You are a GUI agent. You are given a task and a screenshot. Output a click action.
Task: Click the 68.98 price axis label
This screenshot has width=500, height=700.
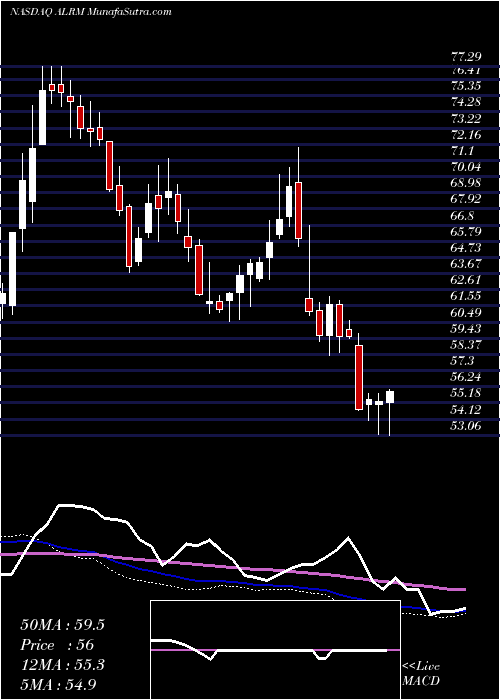(466, 183)
